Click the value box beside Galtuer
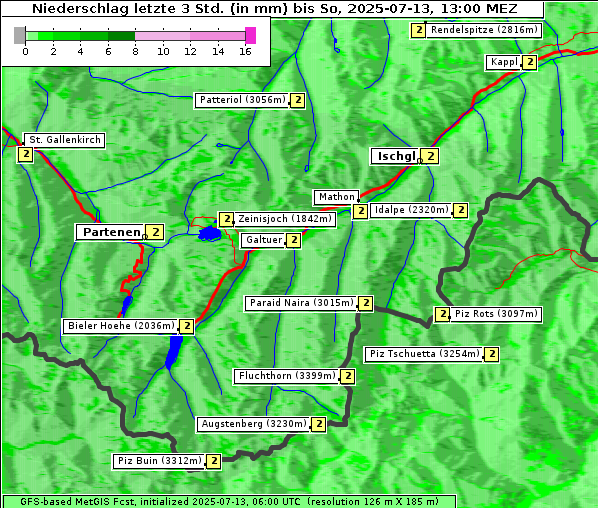598x508 pixels. (294, 241)
